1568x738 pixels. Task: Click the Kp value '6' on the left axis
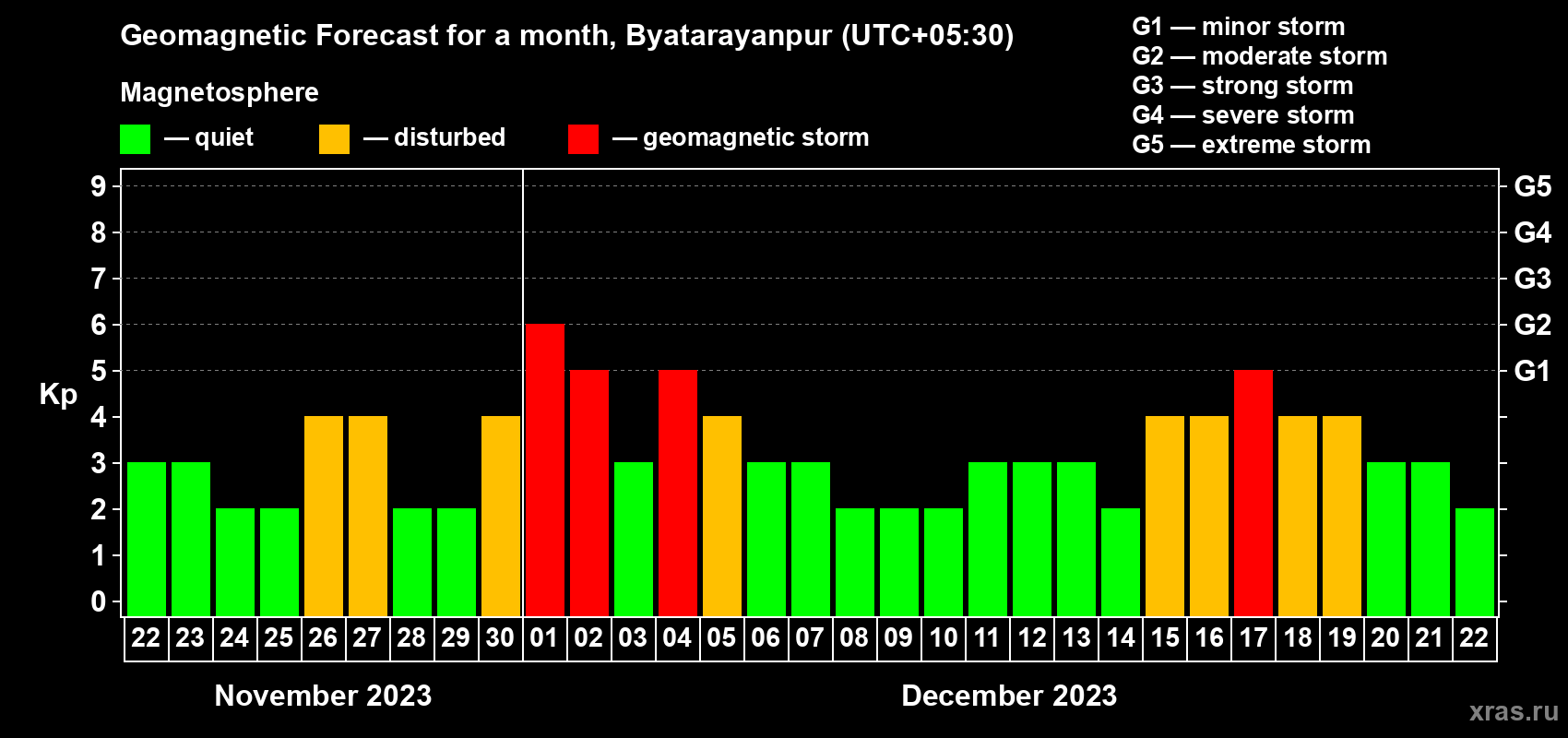pyautogui.click(x=99, y=325)
